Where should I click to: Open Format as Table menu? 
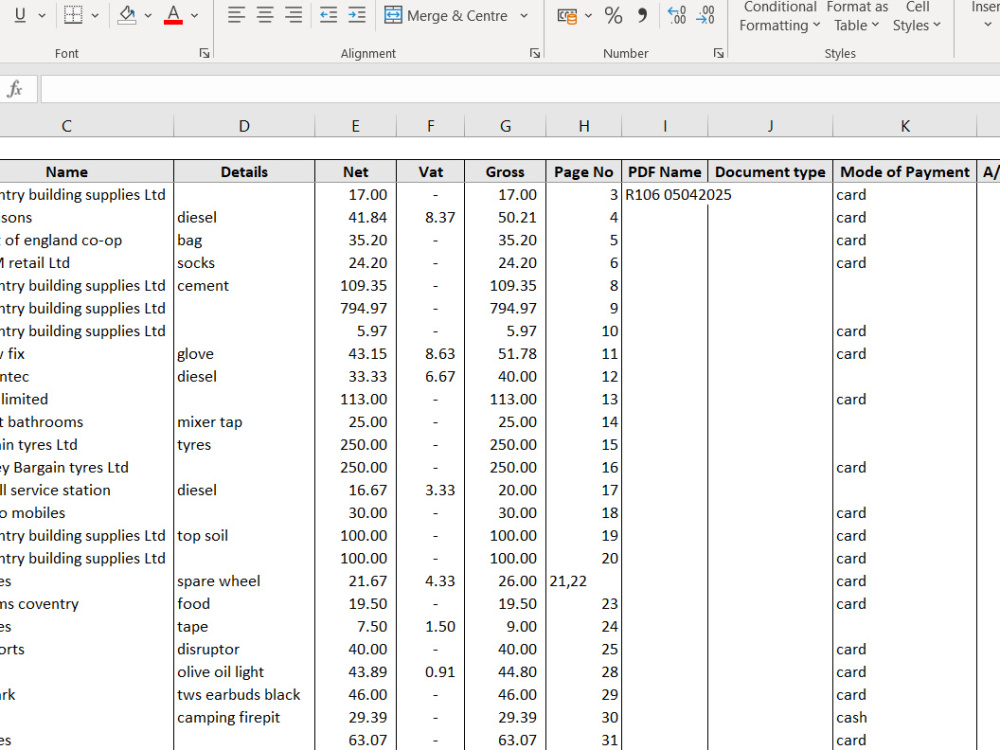tap(857, 17)
